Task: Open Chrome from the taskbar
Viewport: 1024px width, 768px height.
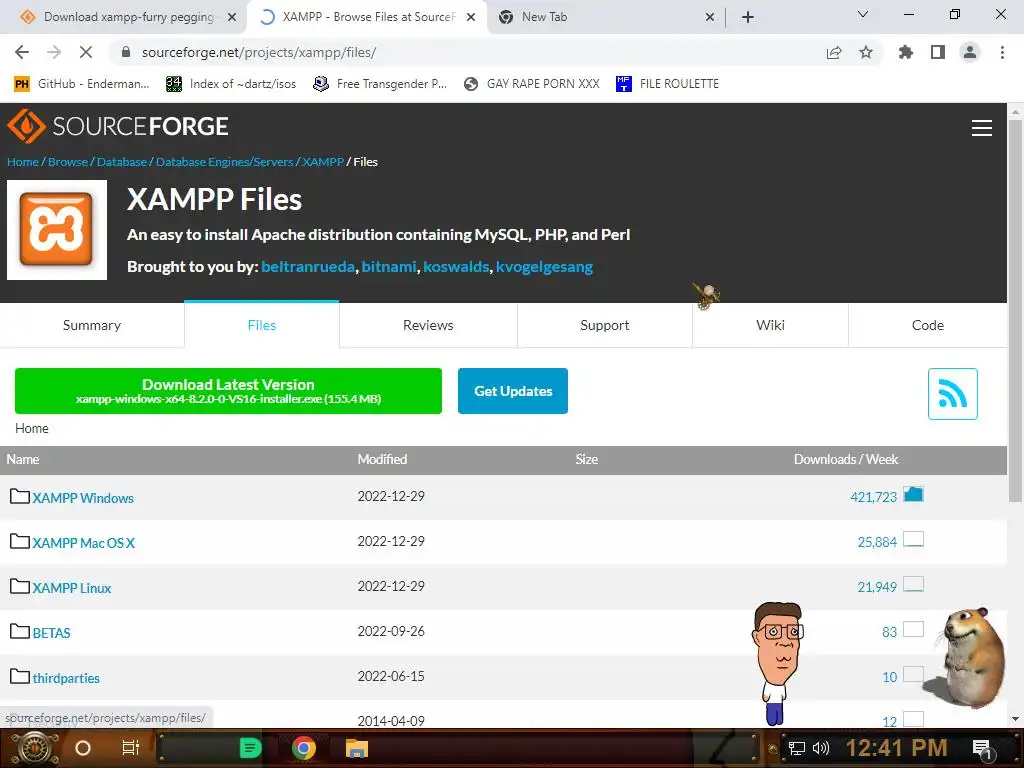Action: pos(303,748)
